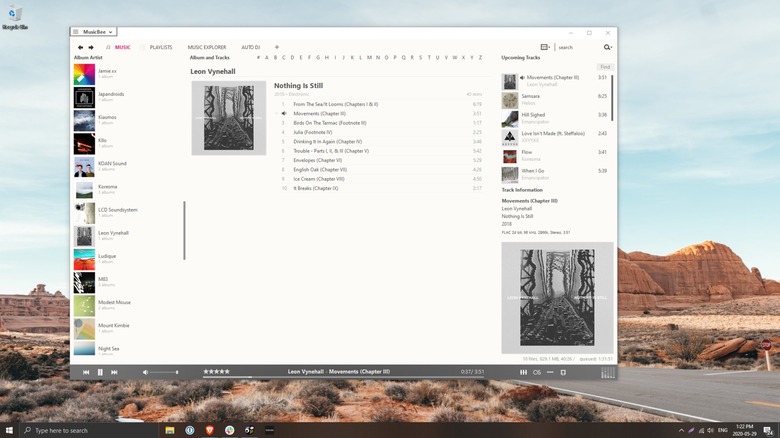780x438 pixels.
Task: Select track Ice Cream (Chapter VIII)
Action: coord(381,179)
